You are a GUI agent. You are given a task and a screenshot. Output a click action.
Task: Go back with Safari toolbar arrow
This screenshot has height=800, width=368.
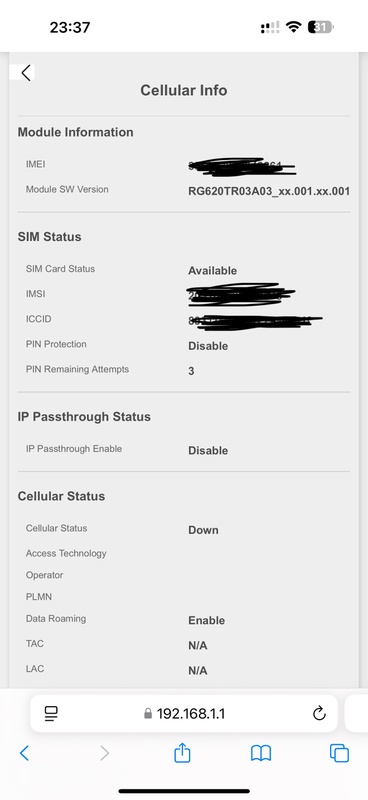(x=24, y=753)
